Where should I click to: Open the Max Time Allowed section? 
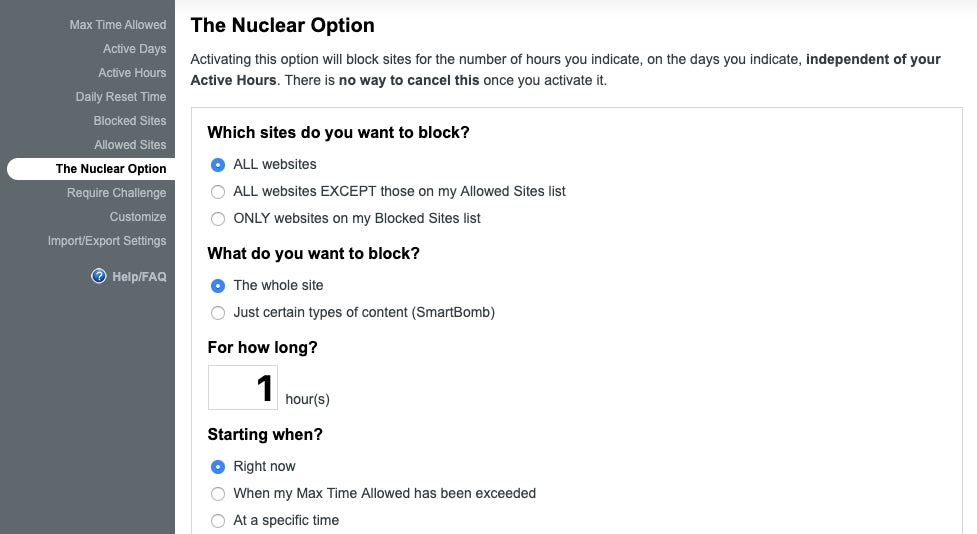pyautogui.click(x=117, y=25)
